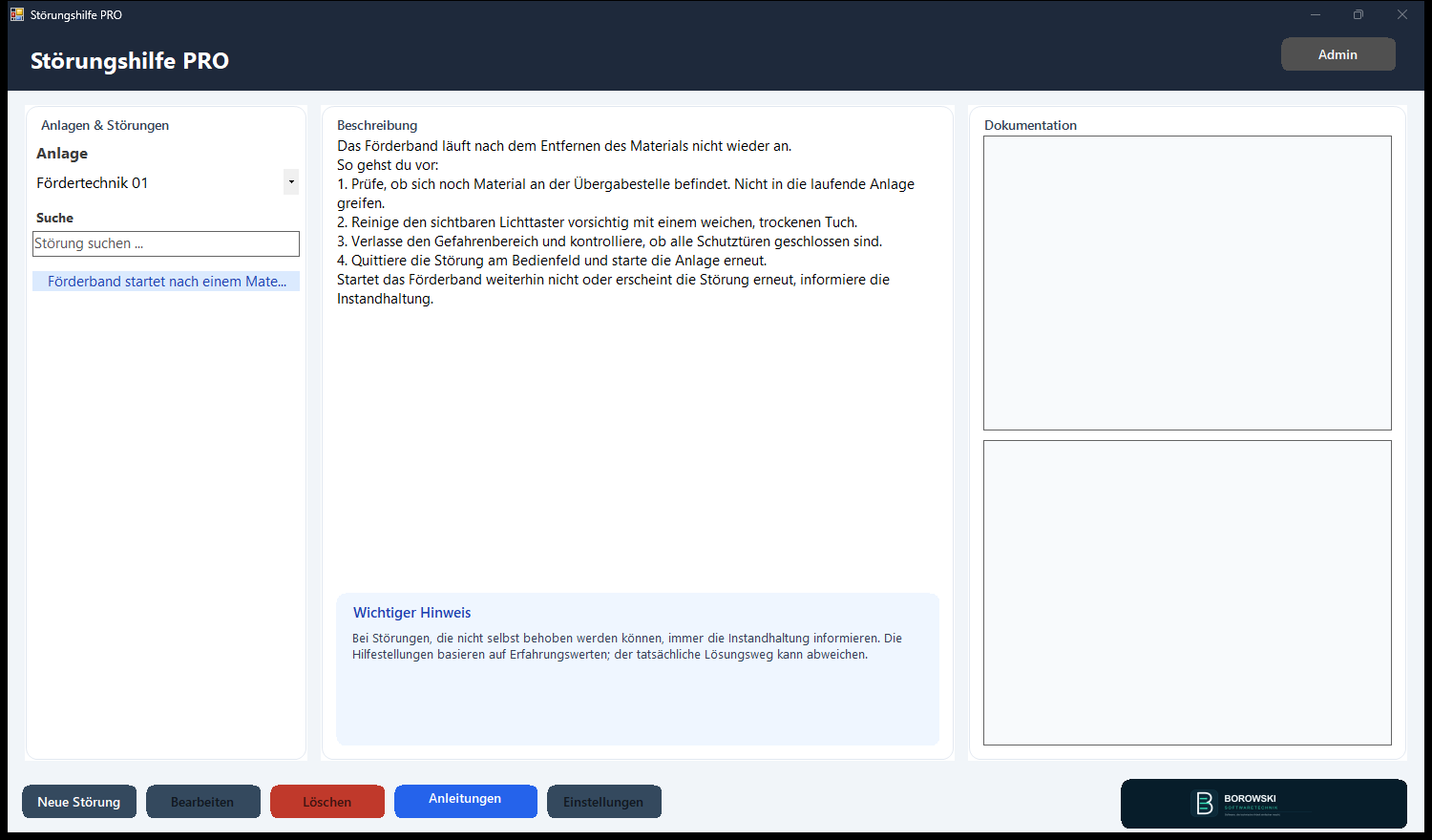The image size is (1432, 840).
Task: Open Anleitungen
Action: (x=466, y=801)
